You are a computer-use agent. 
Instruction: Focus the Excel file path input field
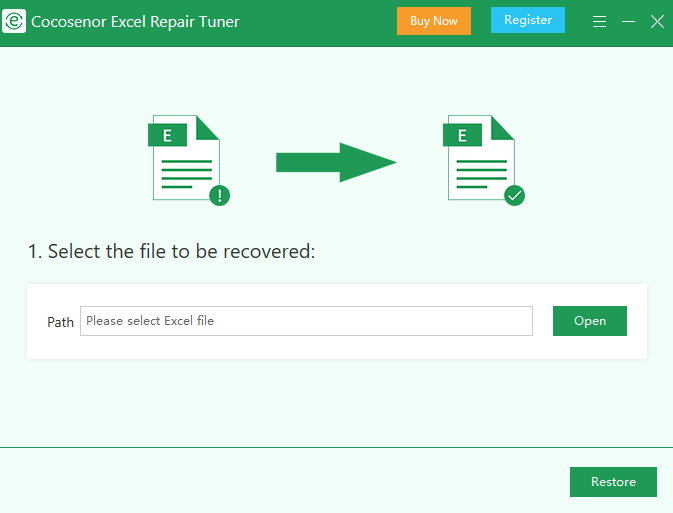point(306,321)
